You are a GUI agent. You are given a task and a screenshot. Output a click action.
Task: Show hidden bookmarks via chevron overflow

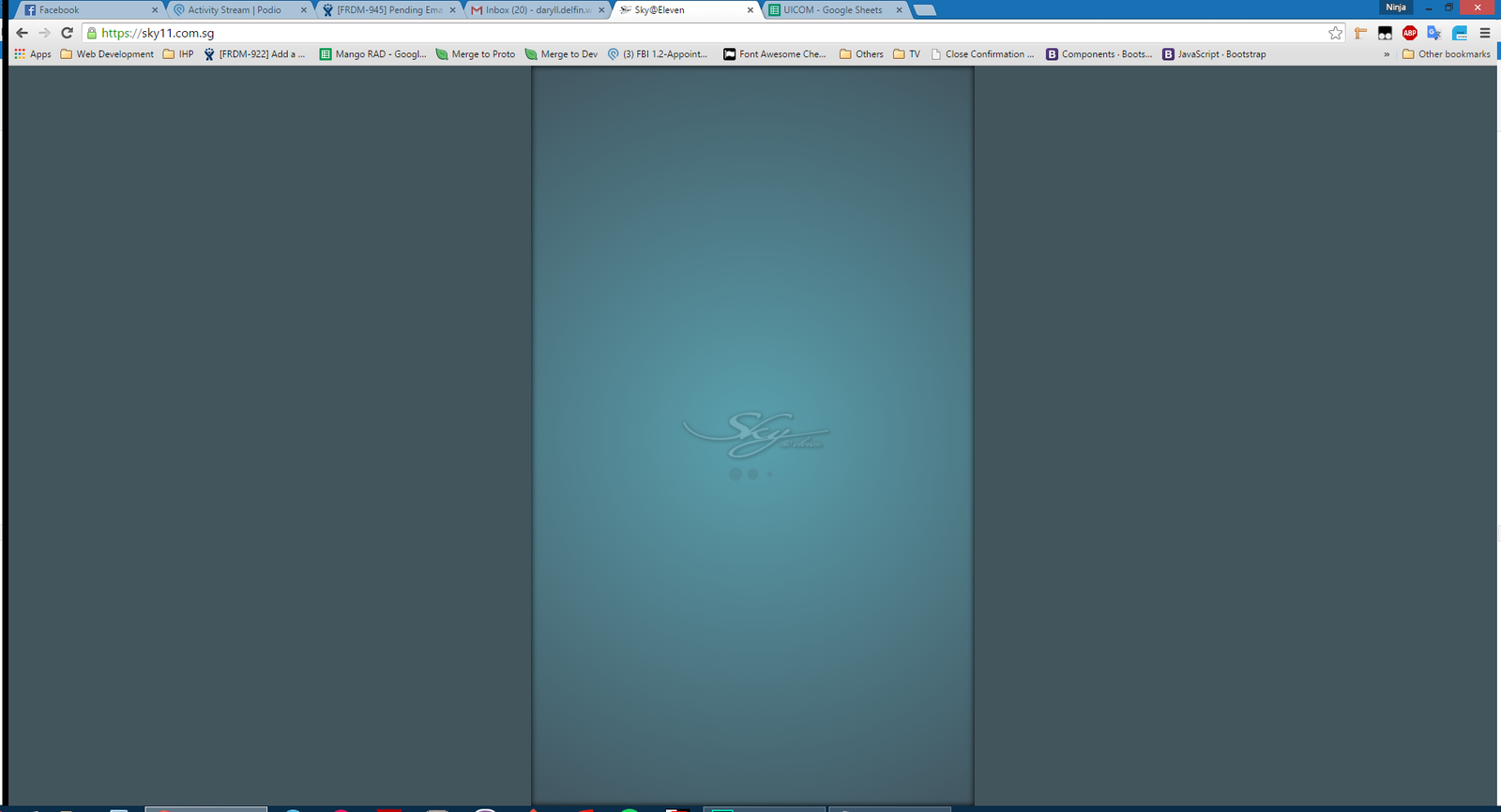click(x=1387, y=54)
